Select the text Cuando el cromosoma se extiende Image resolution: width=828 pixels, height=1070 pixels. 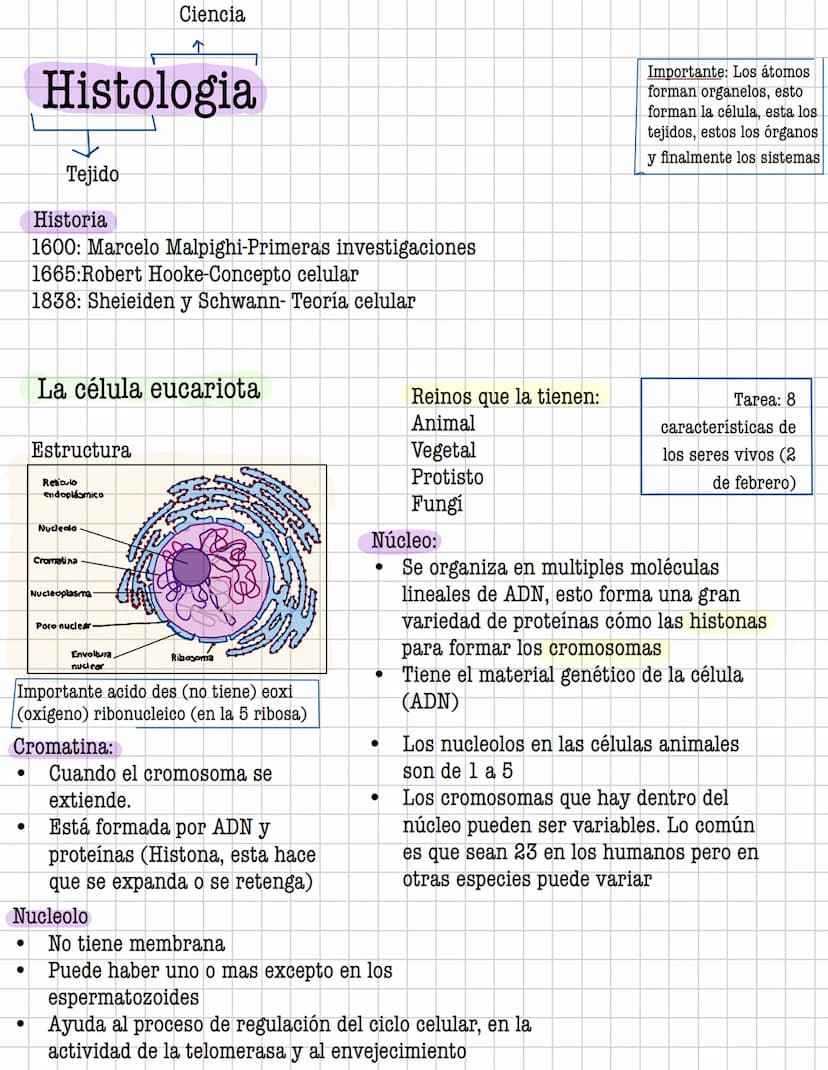tap(160, 787)
